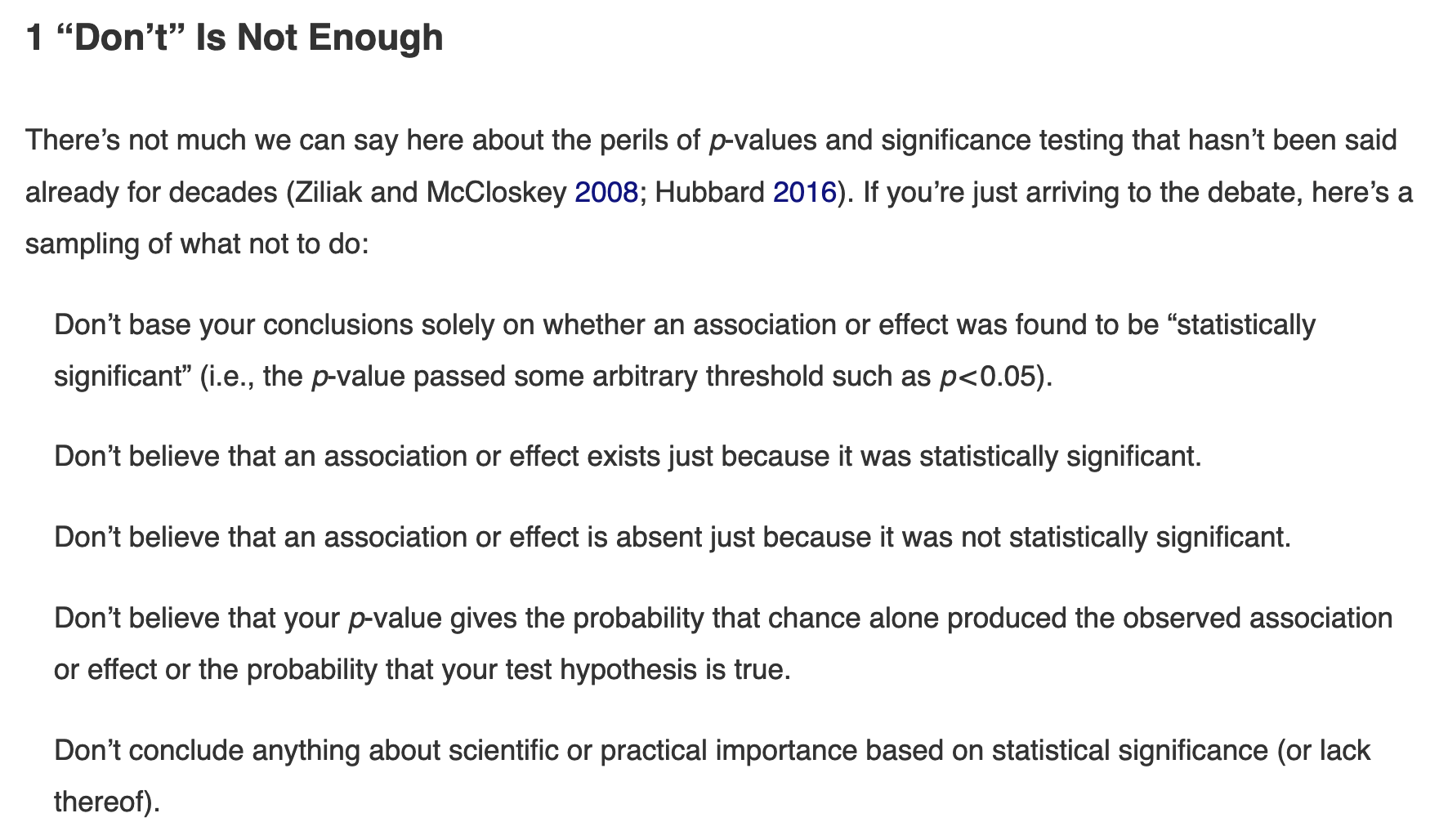Open the Ziliak and McCloskey 2008 citation link
1448x840 pixels.
(x=606, y=193)
